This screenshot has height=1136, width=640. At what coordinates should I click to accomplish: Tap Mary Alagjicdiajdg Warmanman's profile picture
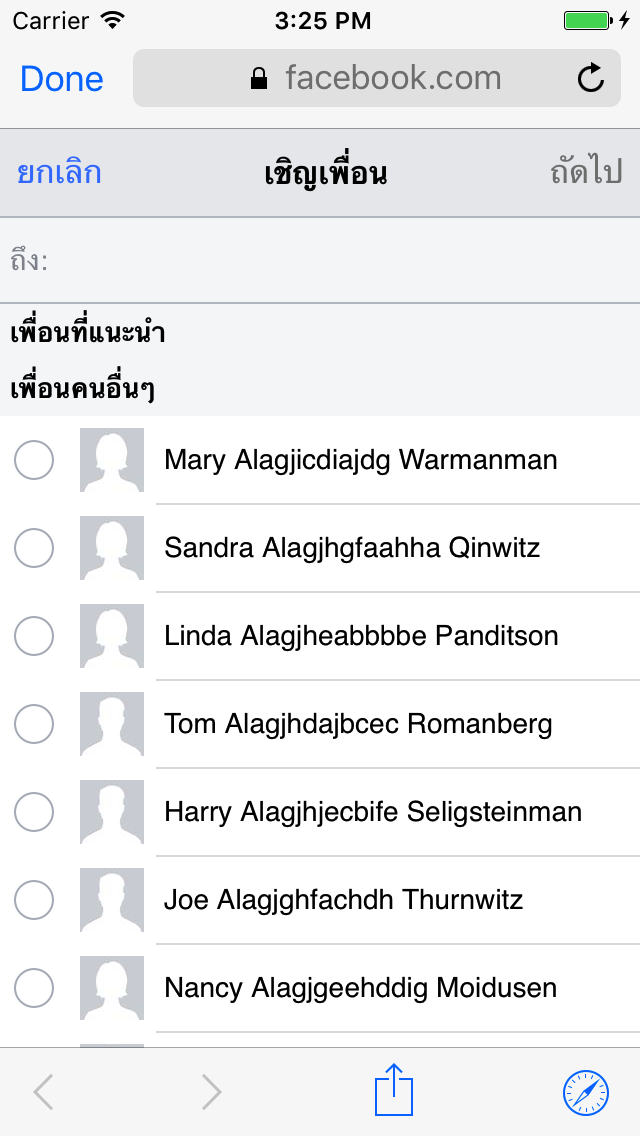112,460
